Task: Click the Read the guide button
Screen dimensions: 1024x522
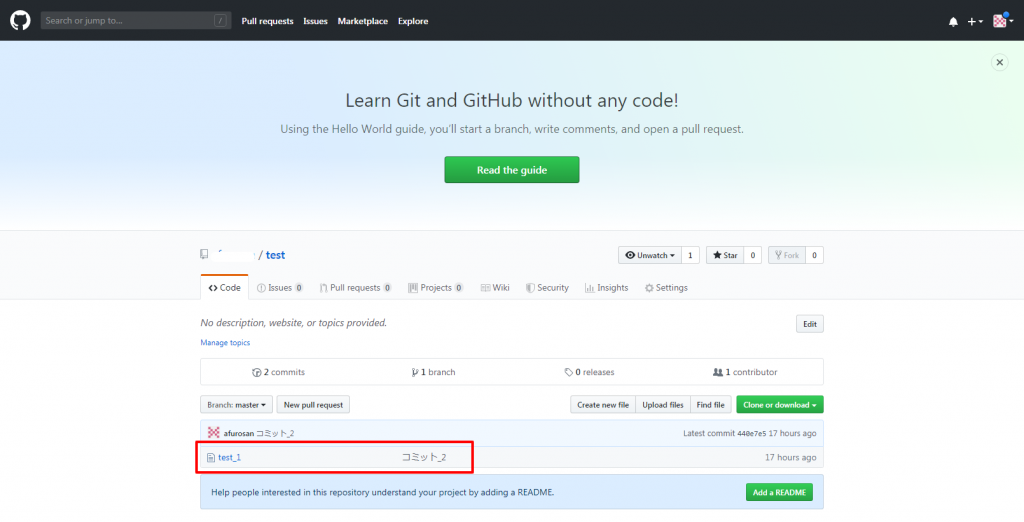Action: [x=512, y=170]
